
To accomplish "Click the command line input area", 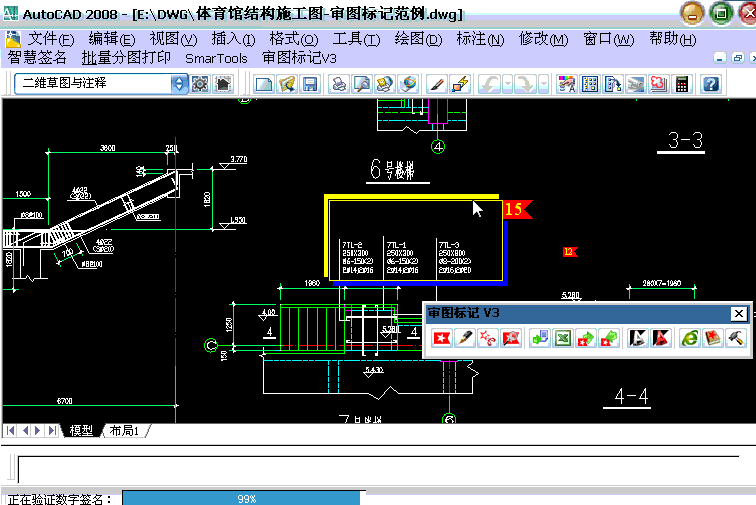I will click(380, 469).
